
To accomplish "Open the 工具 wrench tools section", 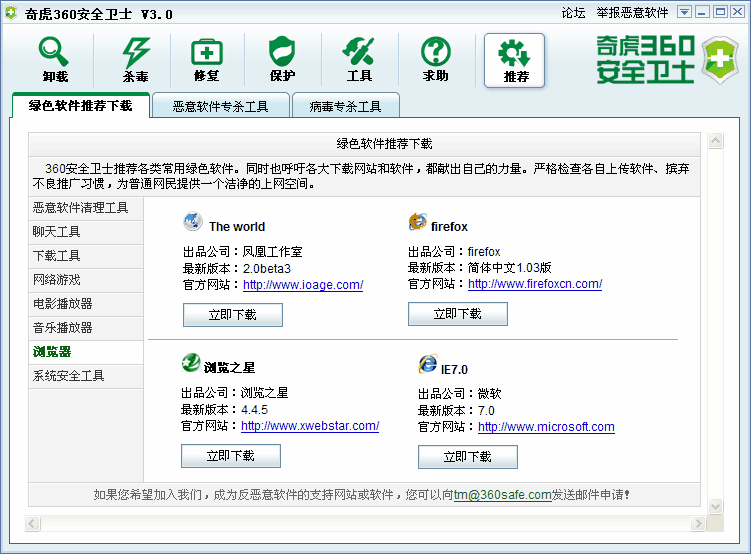I will click(x=359, y=59).
